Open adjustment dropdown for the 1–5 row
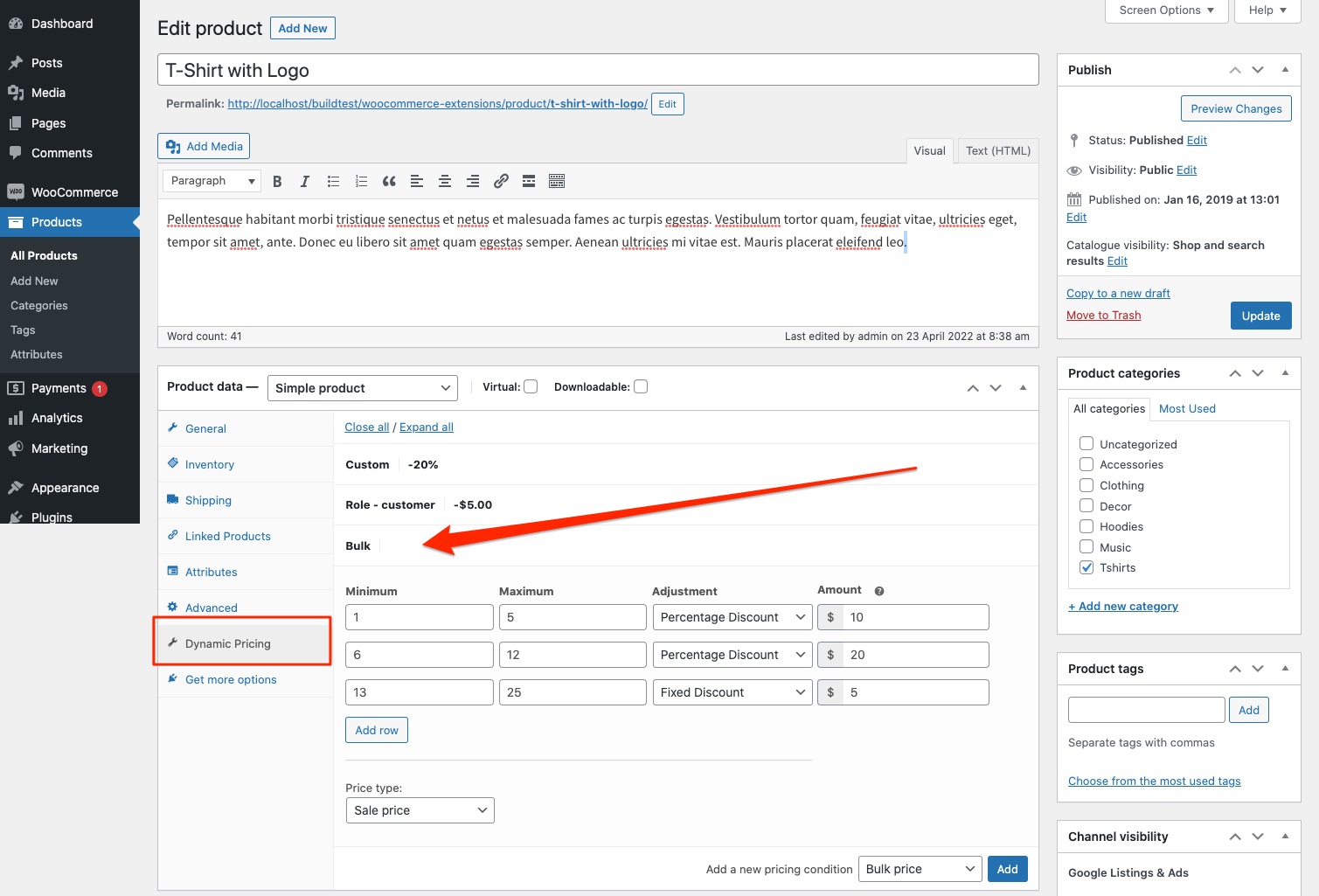This screenshot has width=1319, height=896. click(x=732, y=617)
